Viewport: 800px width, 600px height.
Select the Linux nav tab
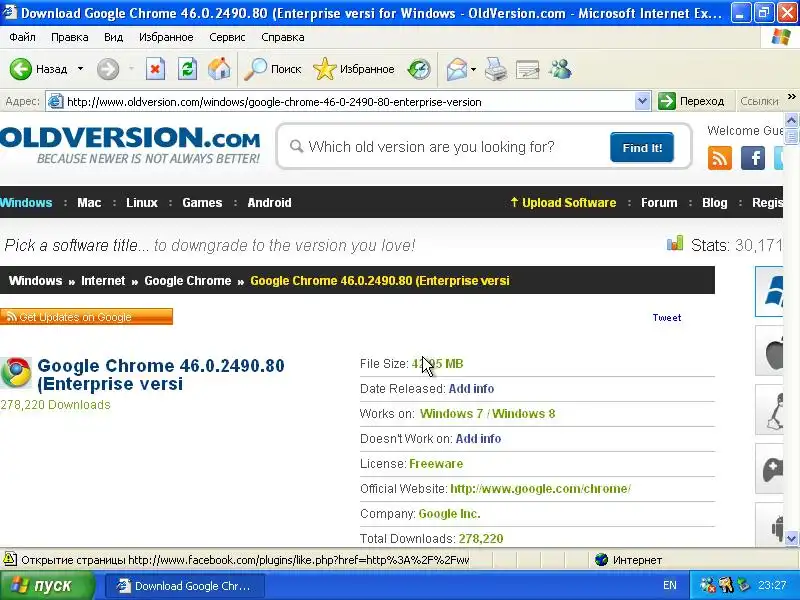(142, 203)
